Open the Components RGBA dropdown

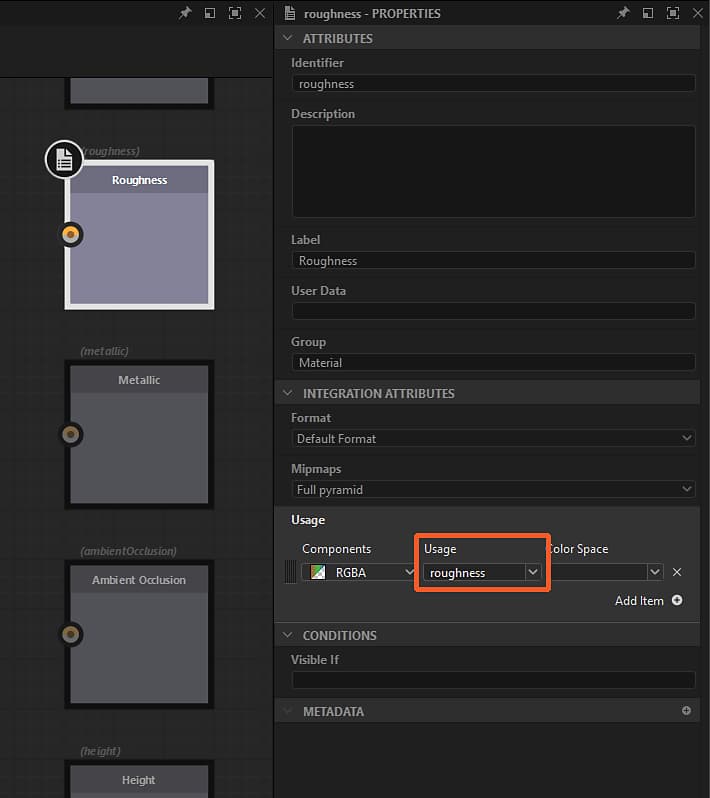point(358,572)
